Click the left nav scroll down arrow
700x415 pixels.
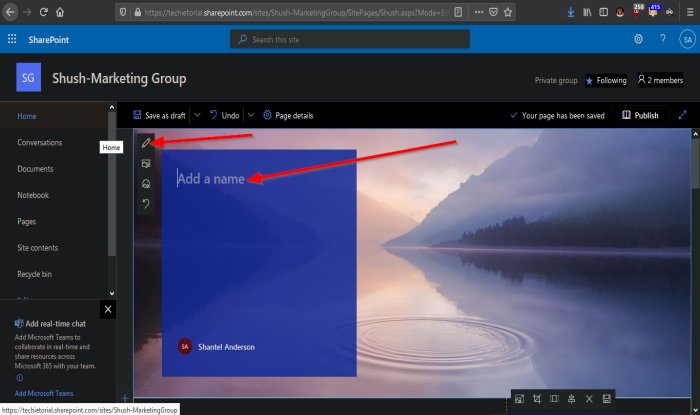(112, 293)
